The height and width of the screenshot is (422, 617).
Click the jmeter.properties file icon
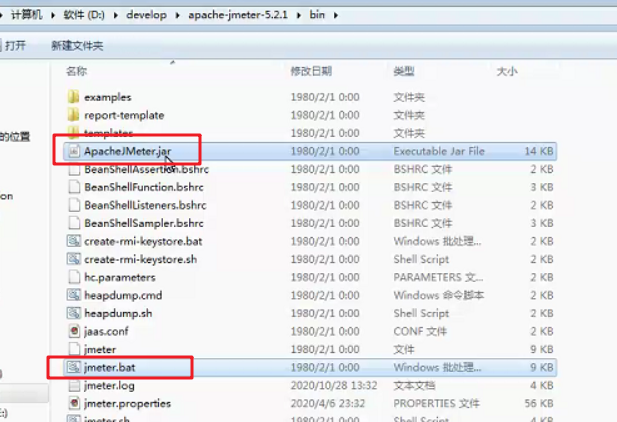[74, 403]
